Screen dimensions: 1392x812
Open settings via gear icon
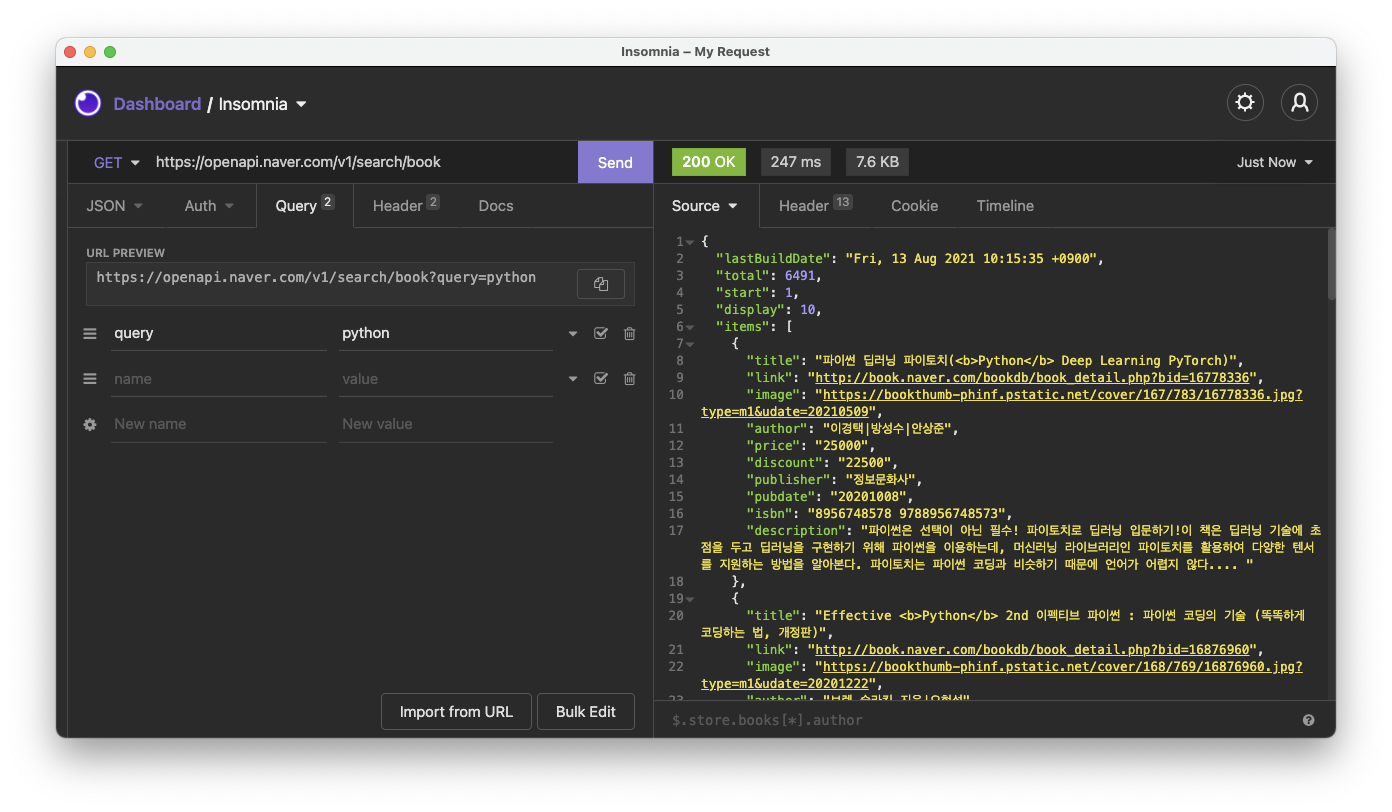click(x=1245, y=102)
